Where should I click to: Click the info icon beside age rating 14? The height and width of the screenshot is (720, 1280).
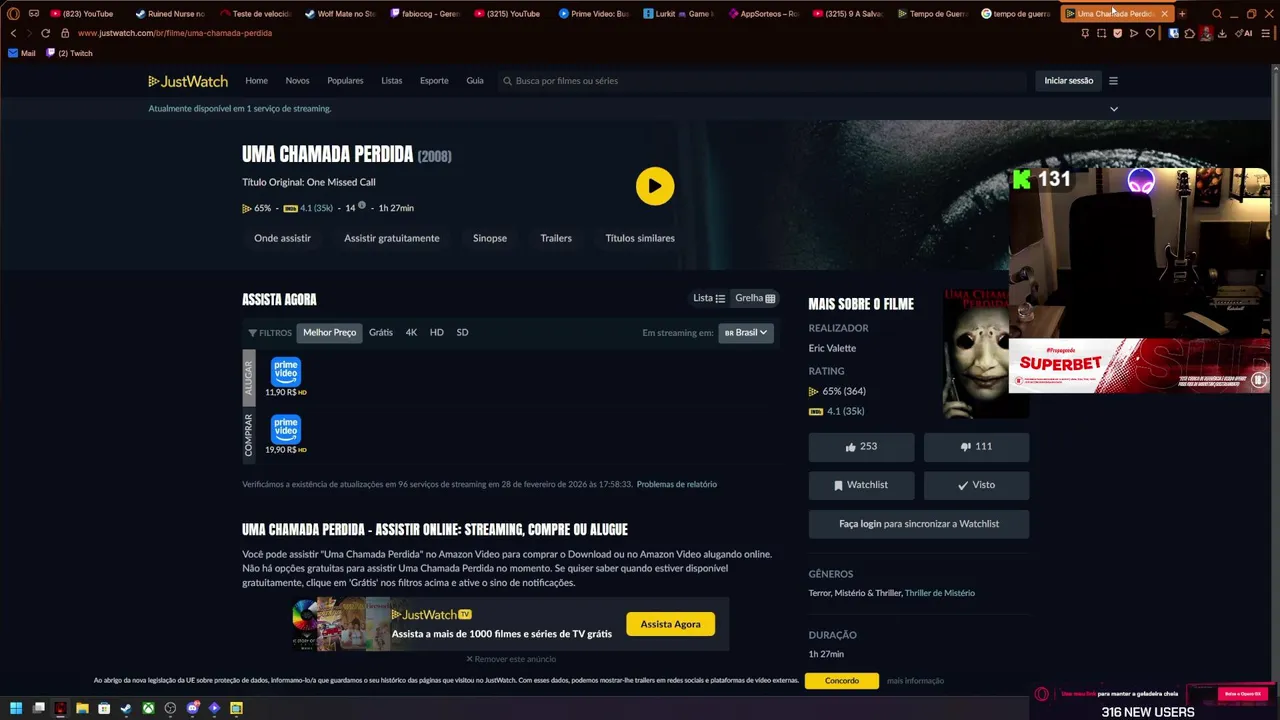(x=362, y=207)
